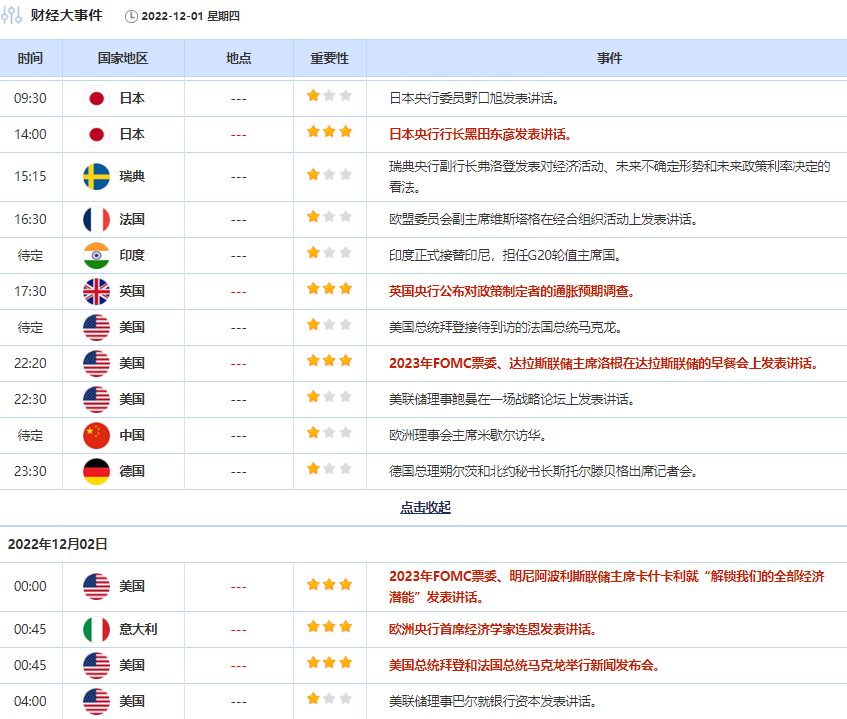
Task: Click the United Kingdom flag icon
Action: (96, 291)
